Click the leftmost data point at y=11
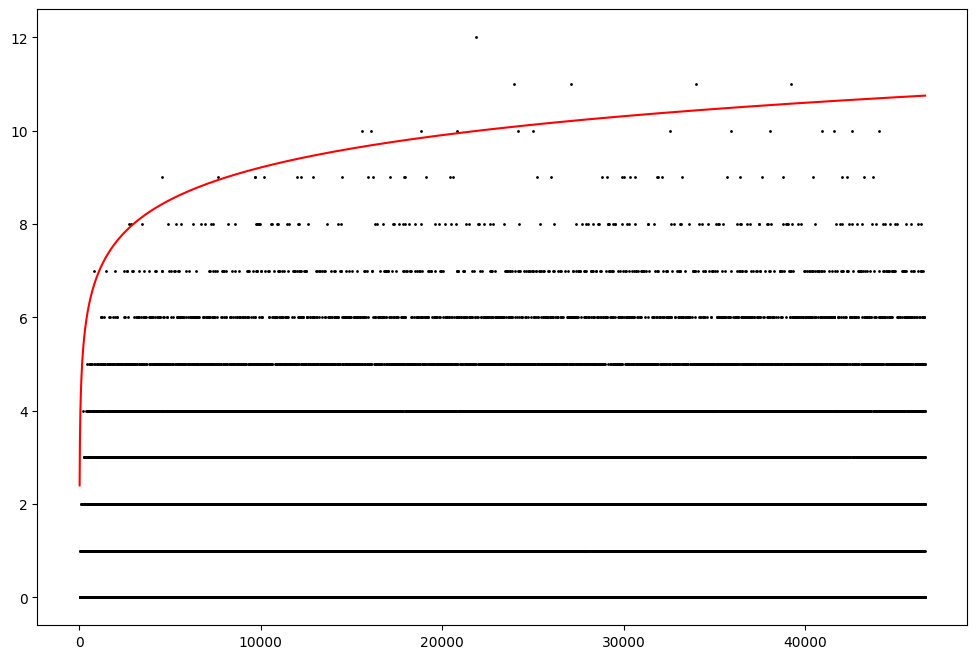 click(514, 84)
